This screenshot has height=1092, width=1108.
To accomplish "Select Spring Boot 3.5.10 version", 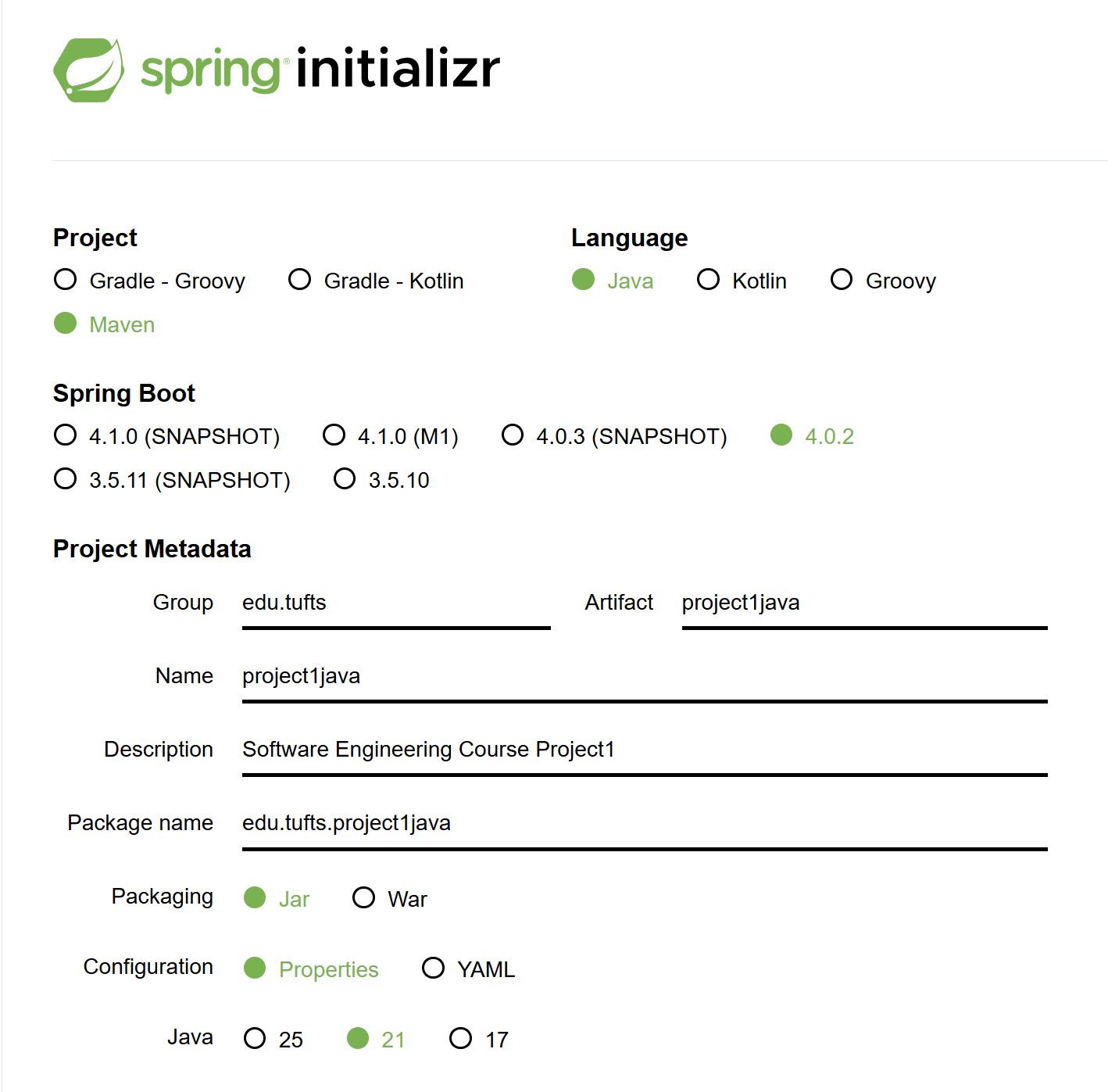I will pos(345,479).
